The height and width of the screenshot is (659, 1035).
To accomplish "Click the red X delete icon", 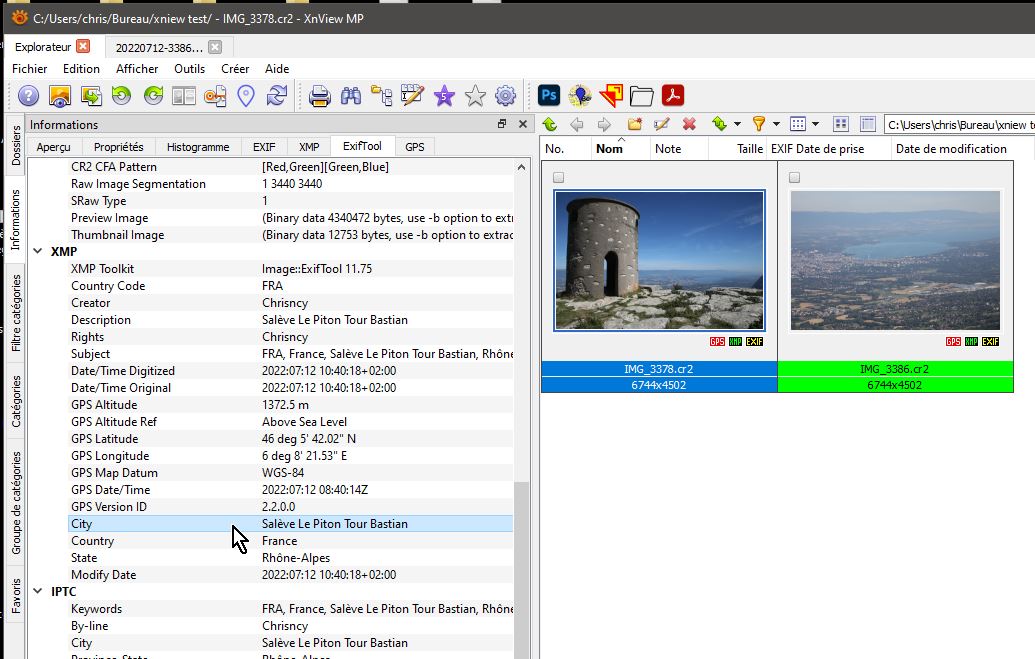I will [x=689, y=124].
